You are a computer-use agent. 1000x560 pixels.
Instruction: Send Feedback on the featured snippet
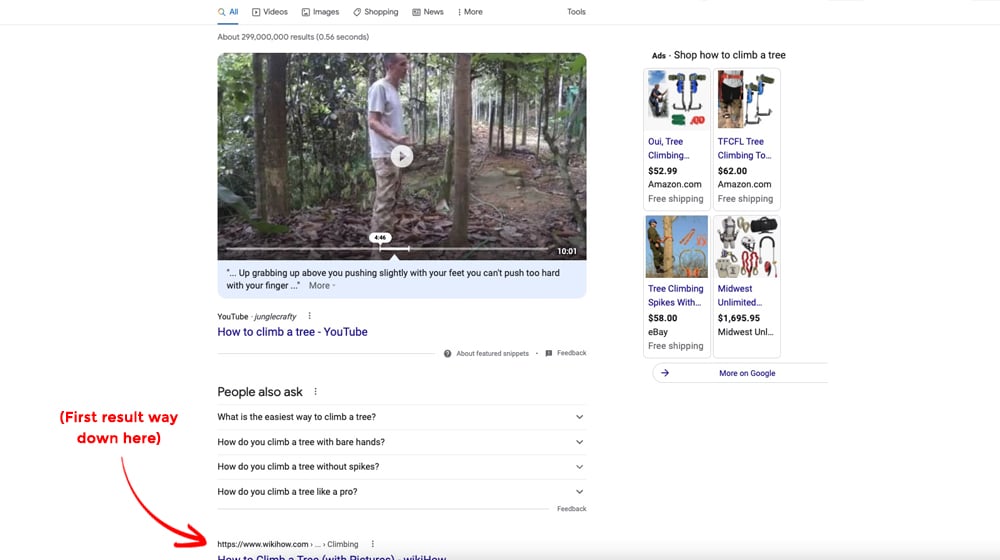(x=571, y=353)
